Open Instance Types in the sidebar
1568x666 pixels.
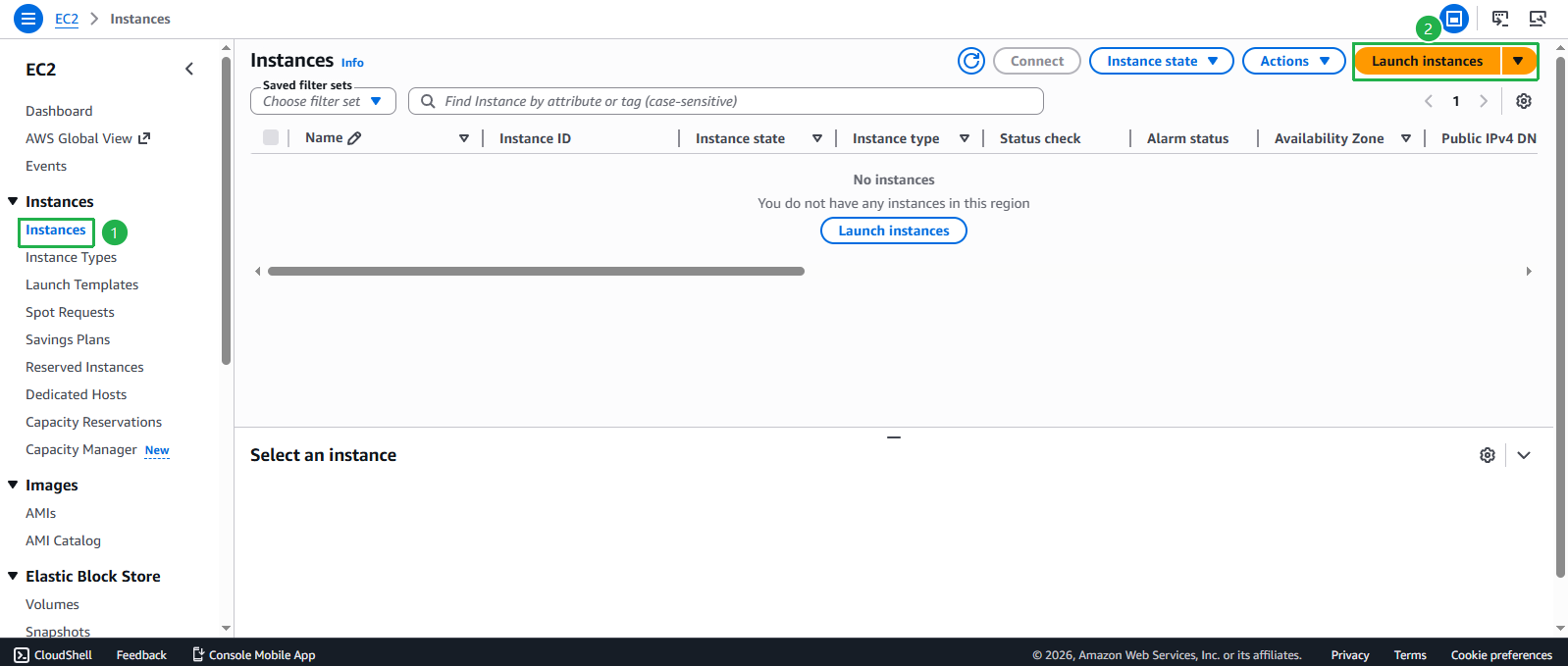tap(71, 257)
